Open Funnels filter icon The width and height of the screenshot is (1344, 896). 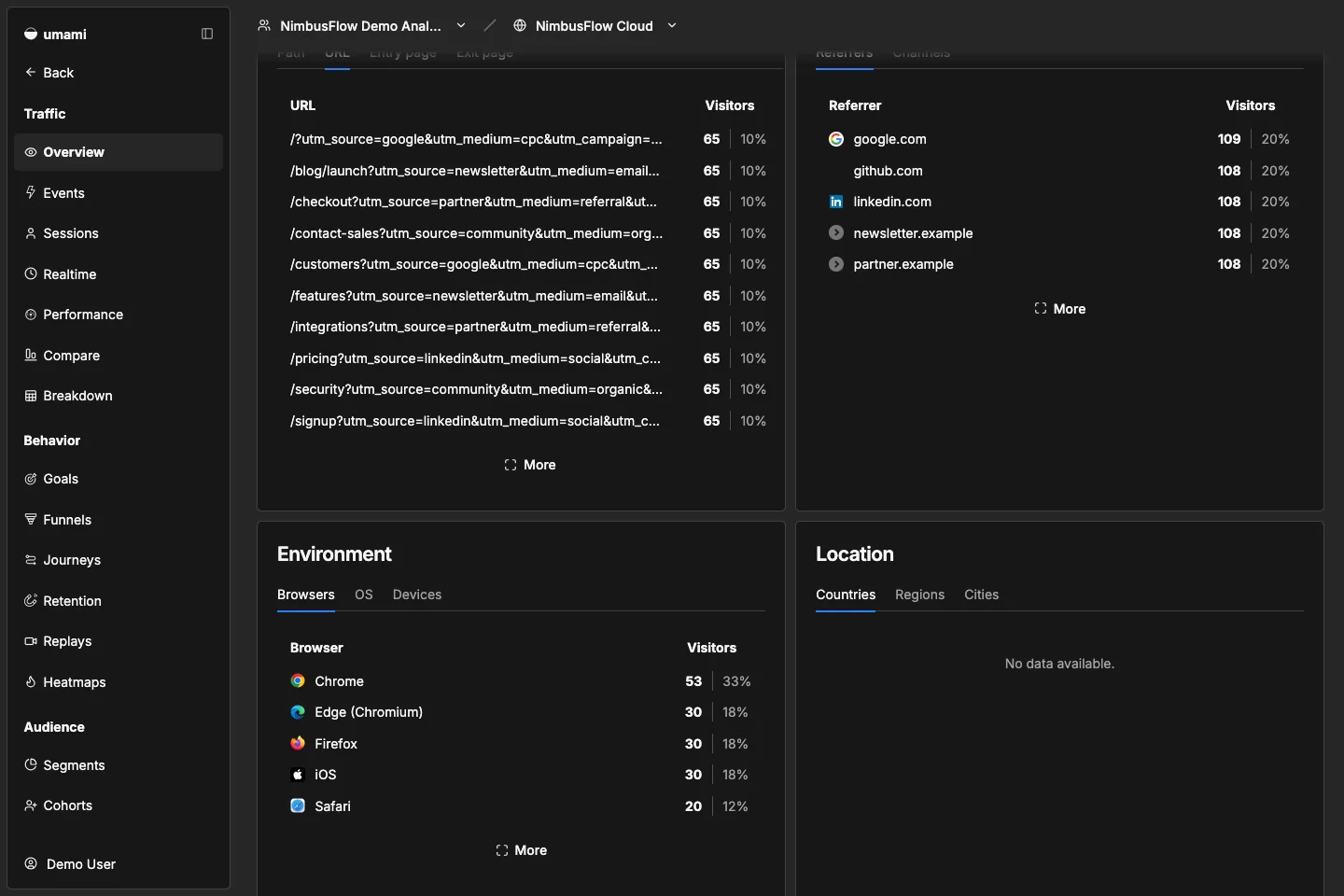tap(31, 519)
